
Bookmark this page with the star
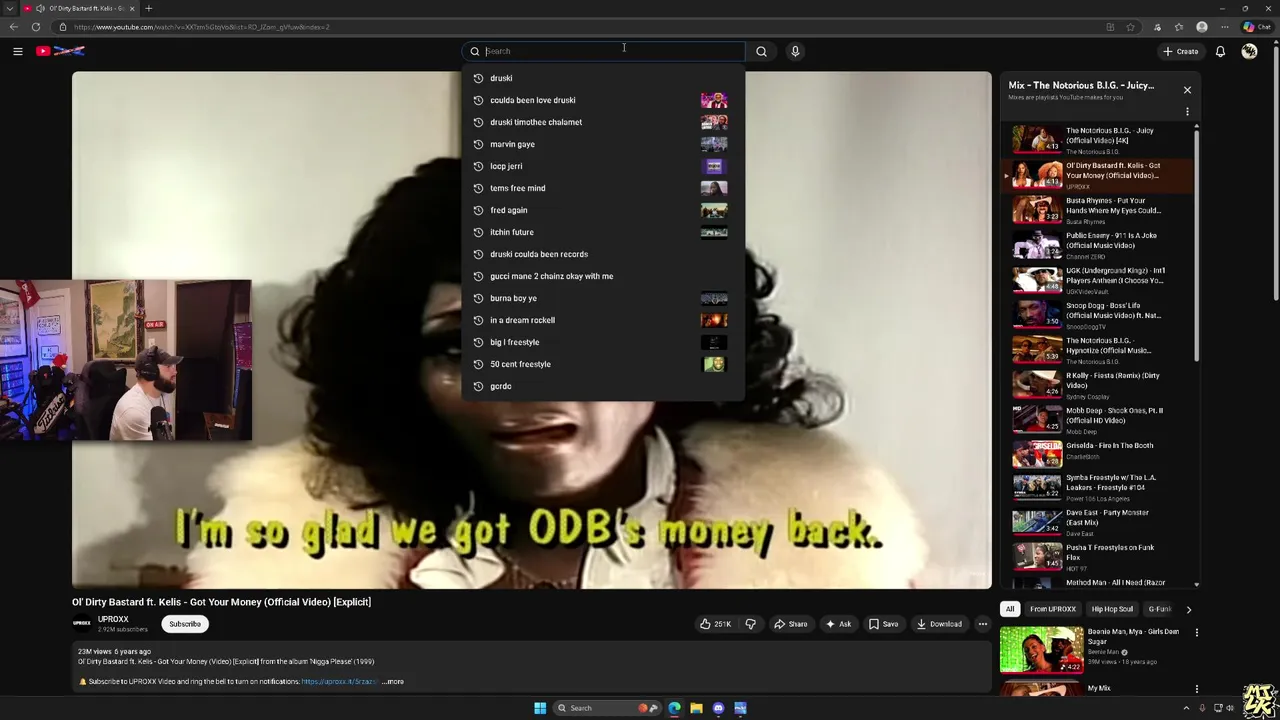(x=1131, y=27)
